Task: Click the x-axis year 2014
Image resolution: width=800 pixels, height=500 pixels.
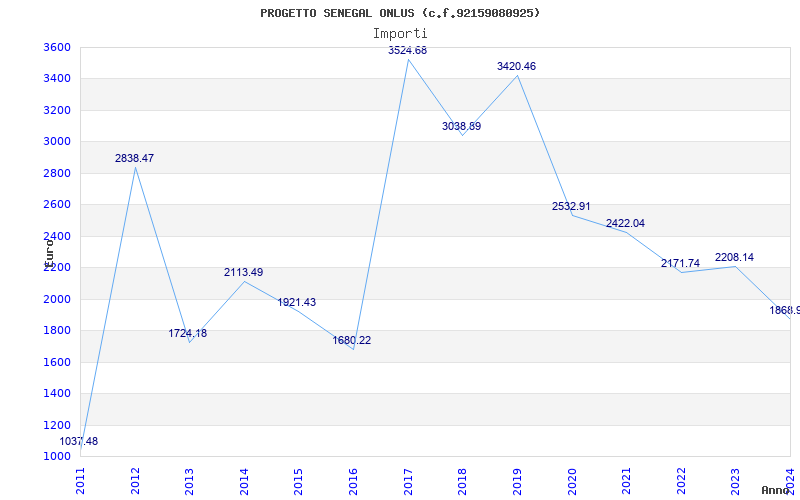Action: point(244,481)
